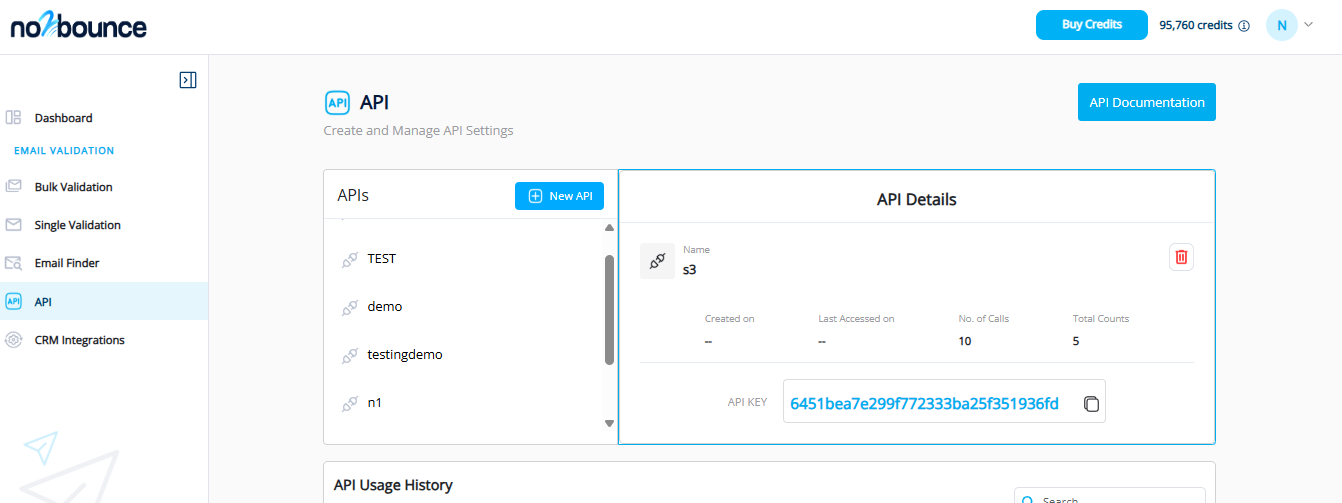1342x503 pixels.
Task: Select the API menu item
Action: click(104, 301)
